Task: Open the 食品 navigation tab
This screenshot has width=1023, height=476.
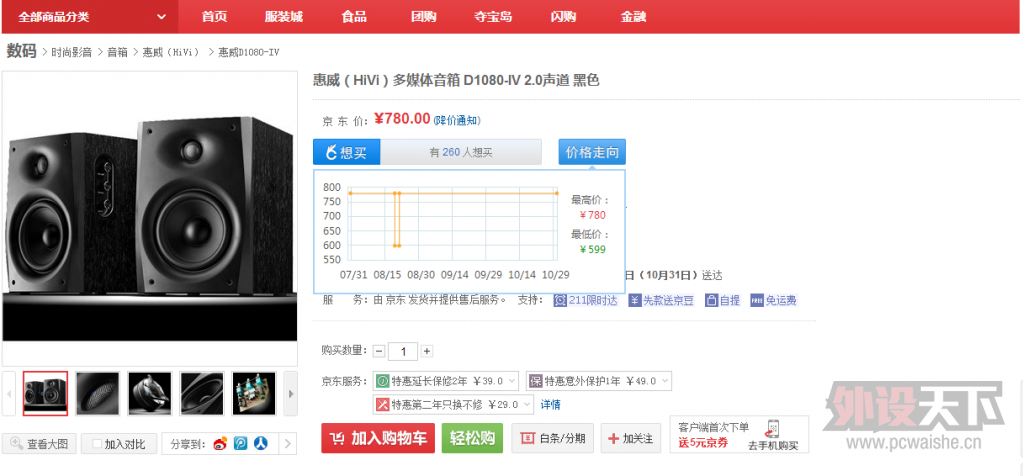Action: pyautogui.click(x=354, y=17)
